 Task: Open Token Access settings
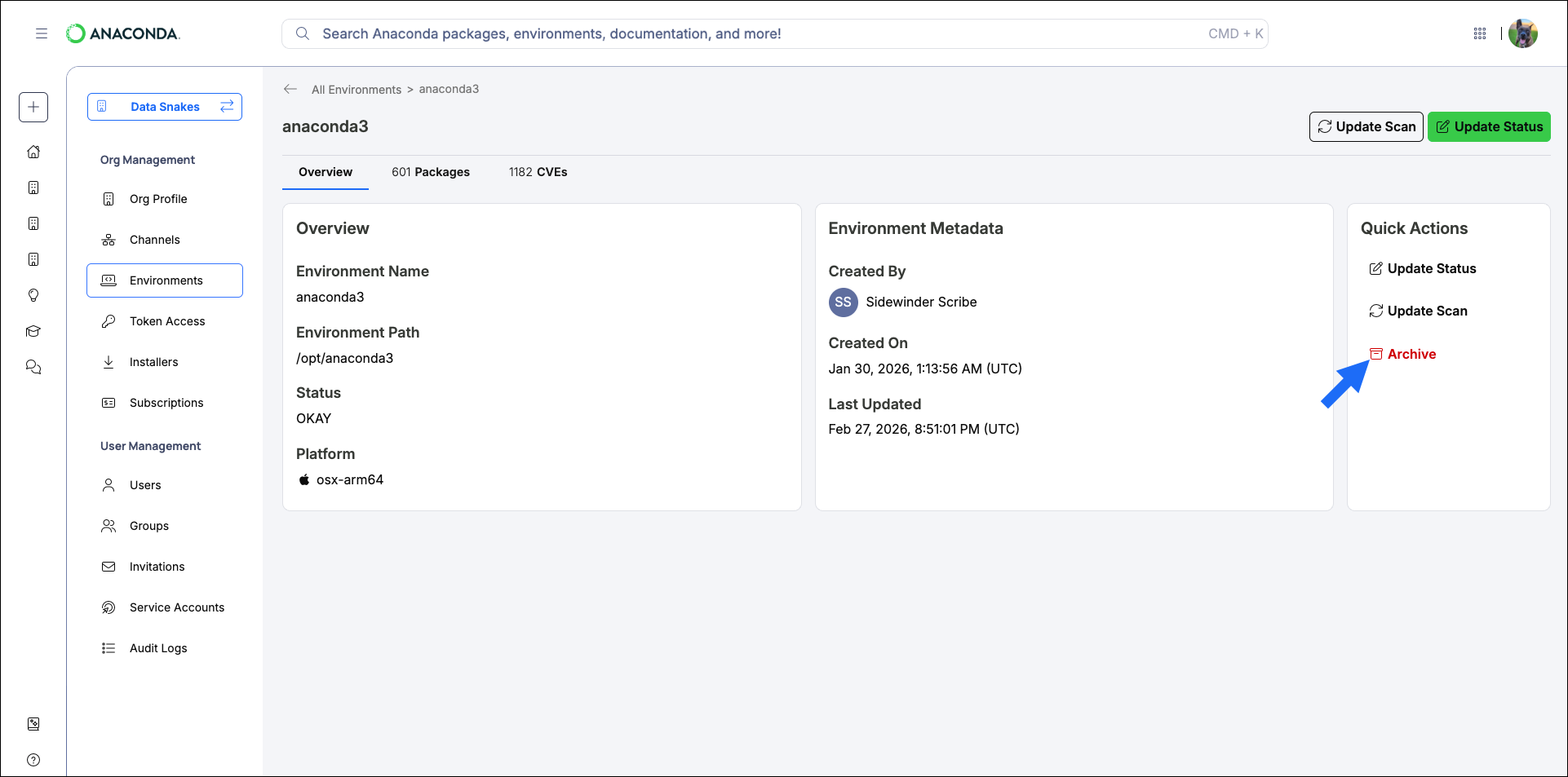coord(165,321)
